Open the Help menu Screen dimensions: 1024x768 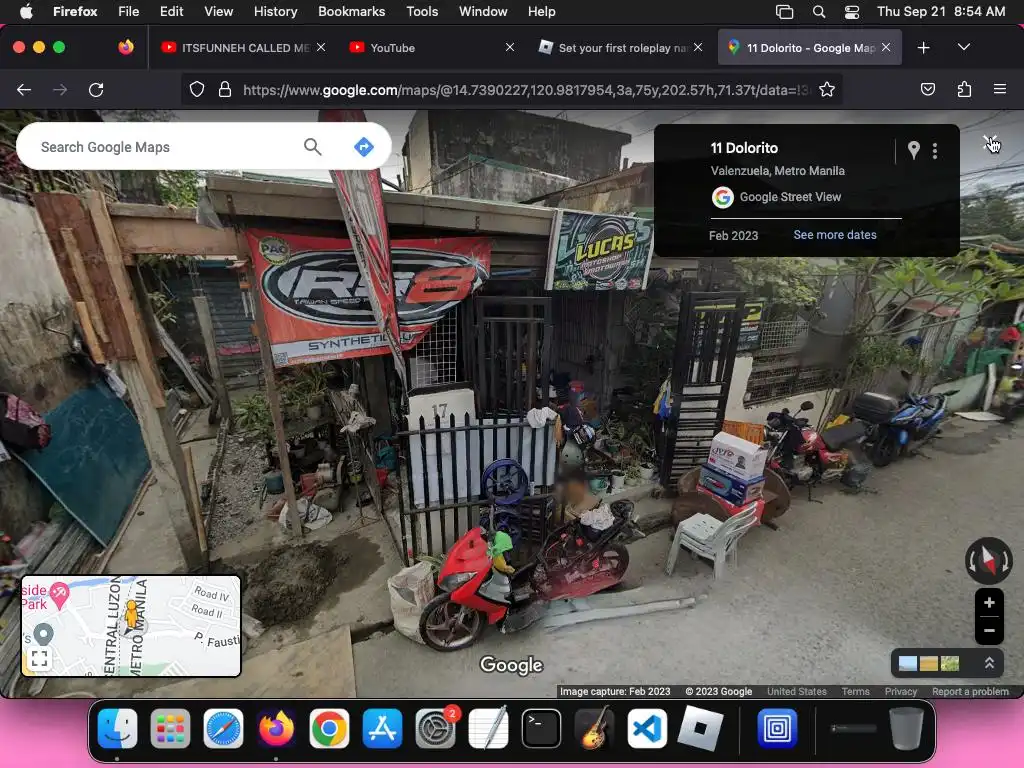point(541,11)
